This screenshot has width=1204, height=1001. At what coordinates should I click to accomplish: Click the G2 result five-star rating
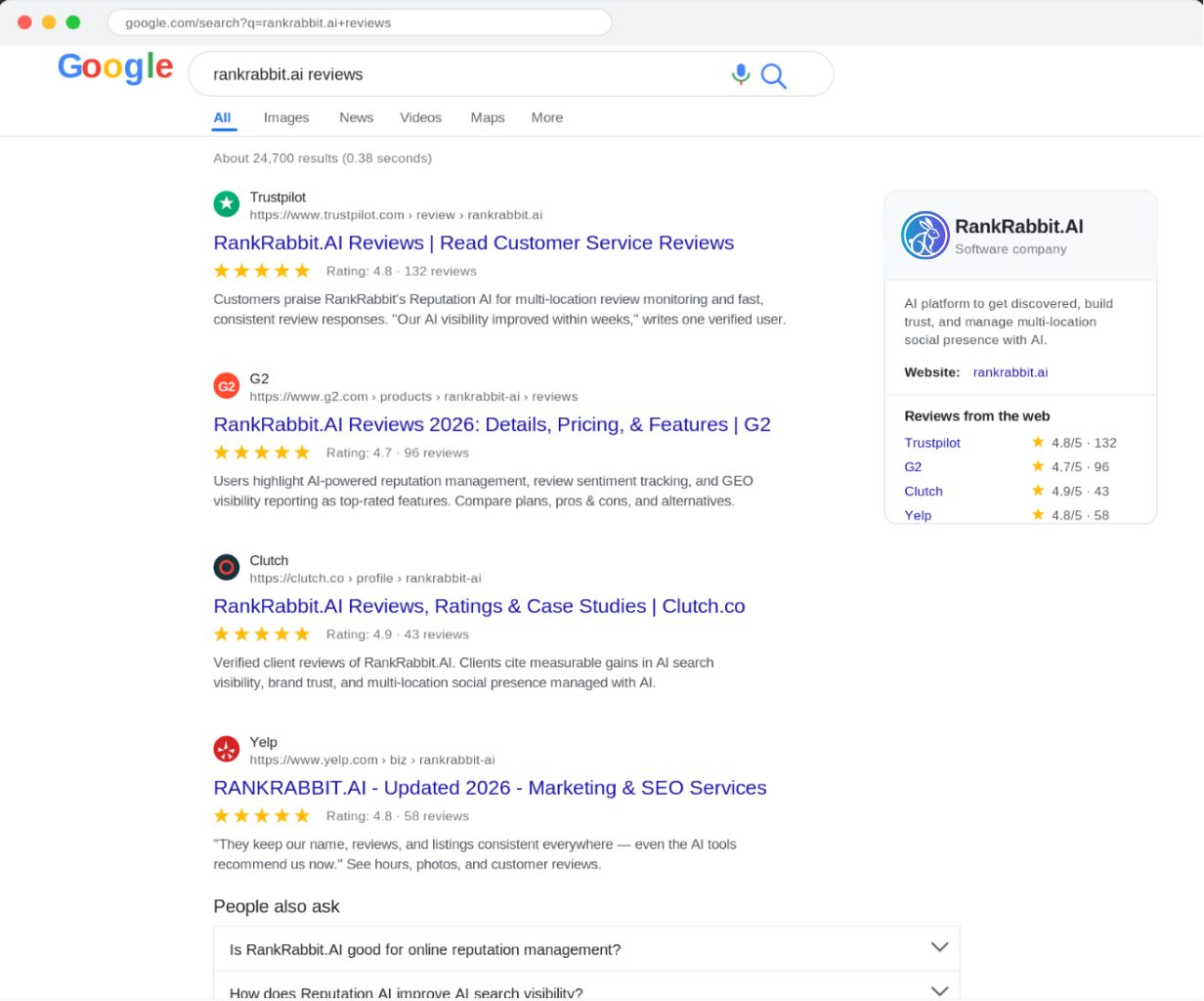pyautogui.click(x=262, y=453)
